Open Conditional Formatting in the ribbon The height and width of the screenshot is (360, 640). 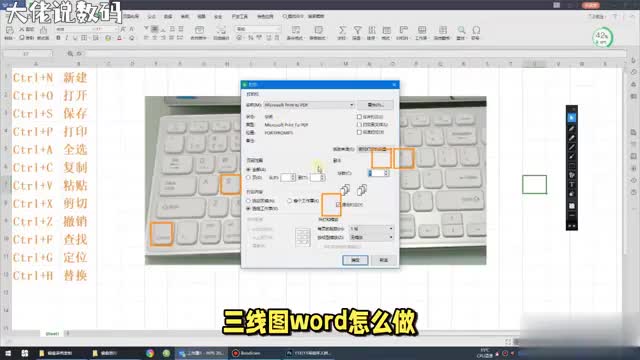coord(295,32)
